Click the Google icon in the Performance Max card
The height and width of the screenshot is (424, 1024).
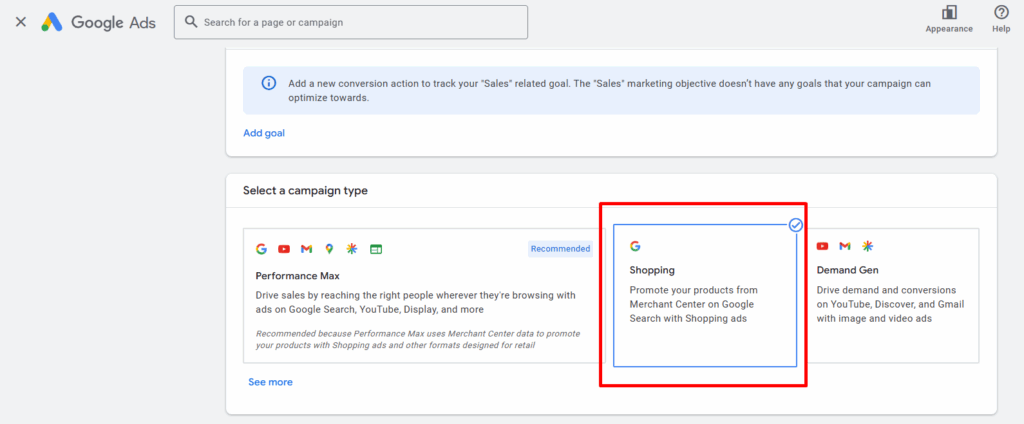261,248
